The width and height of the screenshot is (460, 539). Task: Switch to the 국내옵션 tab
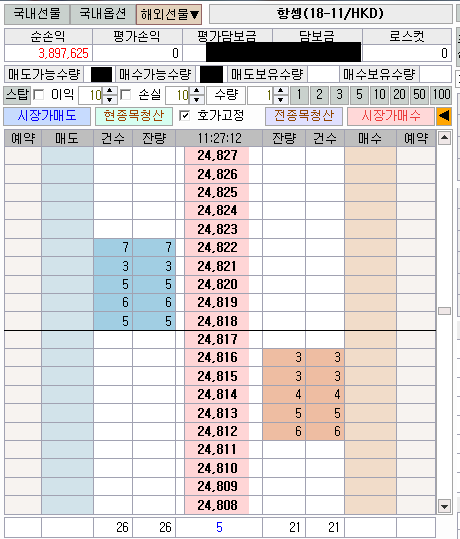(x=102, y=14)
